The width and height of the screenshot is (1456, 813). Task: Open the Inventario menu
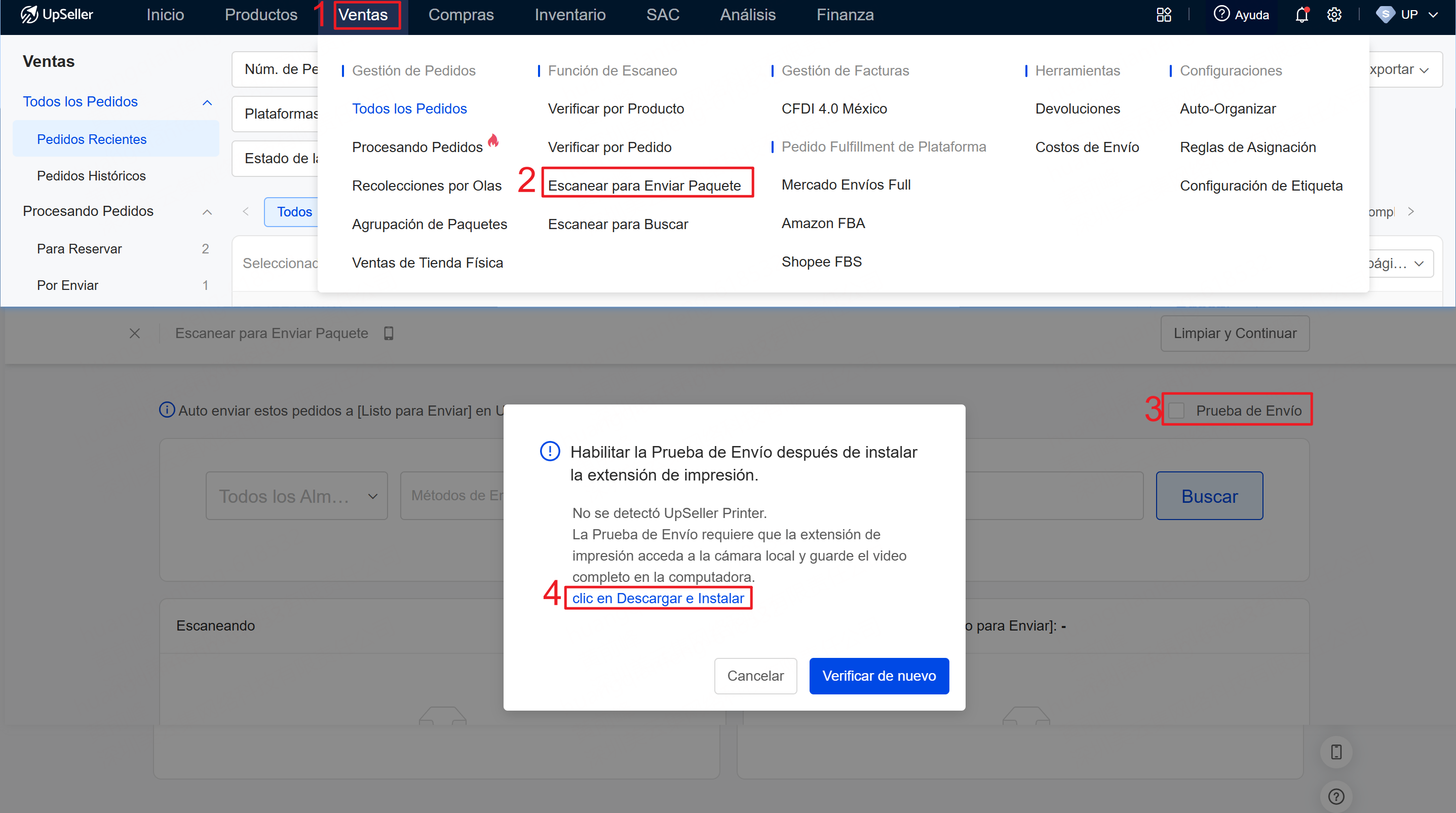[x=570, y=15]
